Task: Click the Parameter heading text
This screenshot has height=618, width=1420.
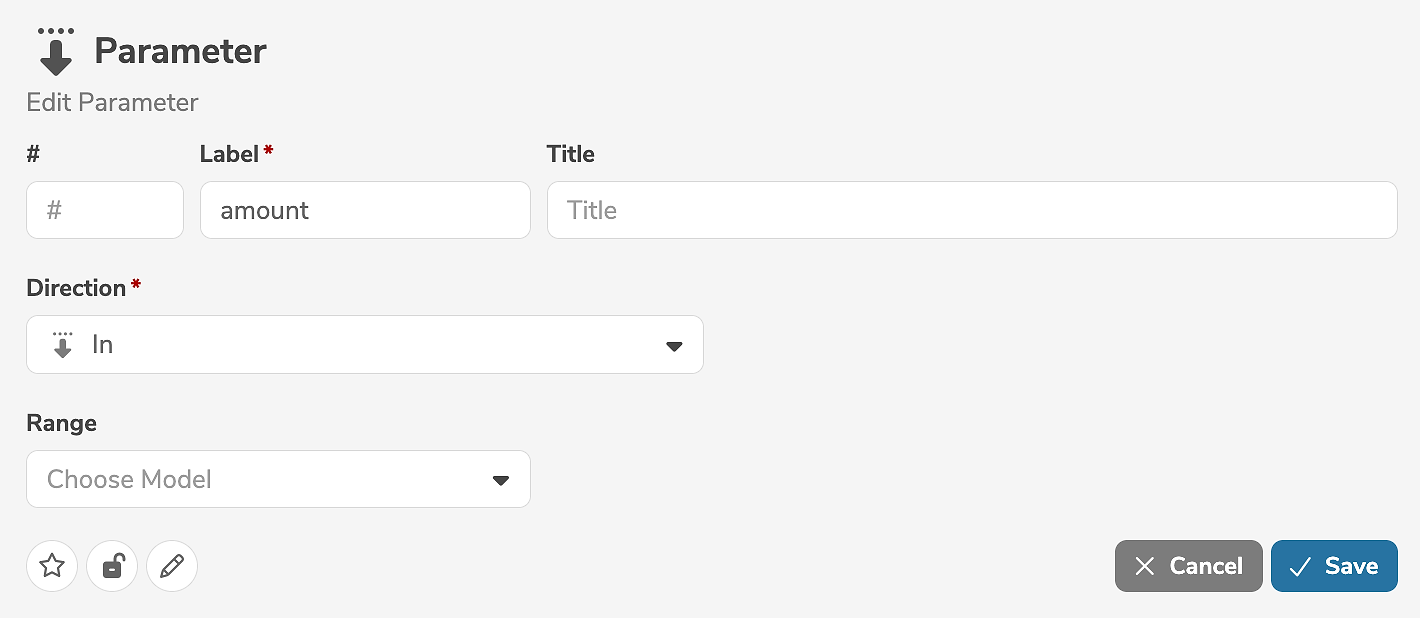Action: point(180,51)
